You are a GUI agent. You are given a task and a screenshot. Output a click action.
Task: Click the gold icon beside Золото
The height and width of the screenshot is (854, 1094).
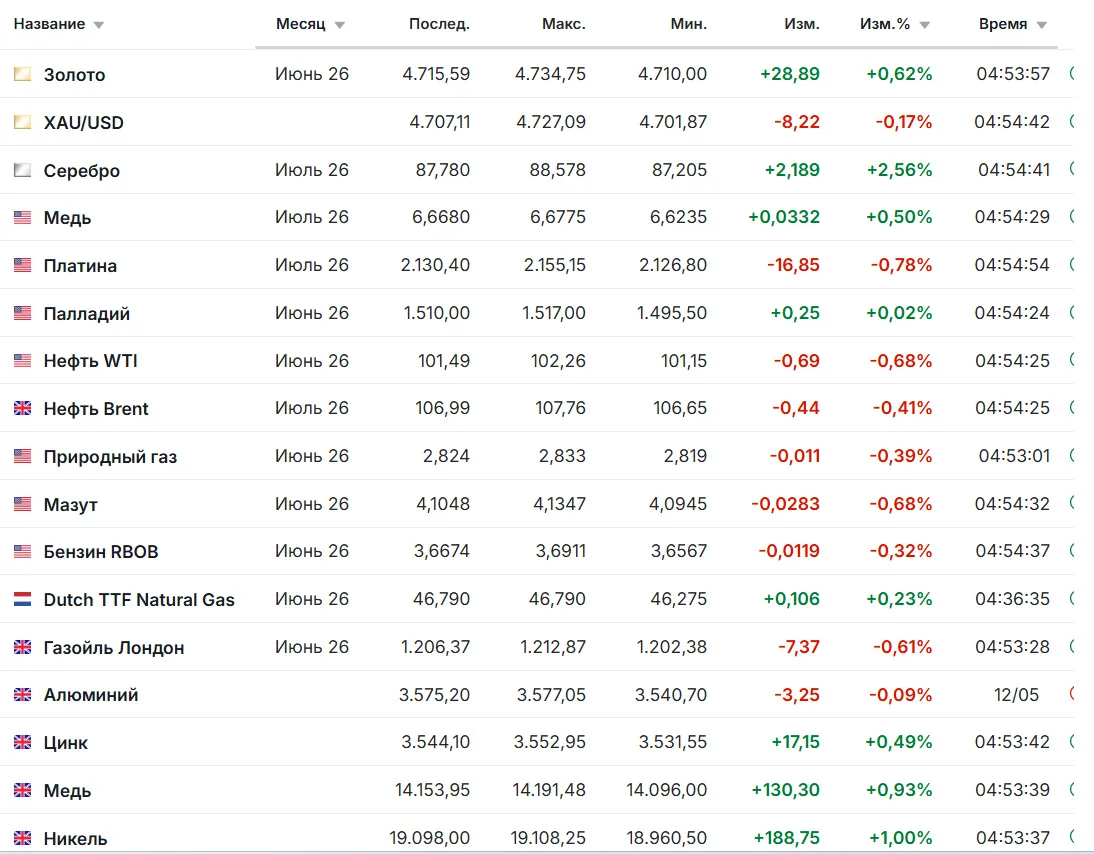[x=22, y=74]
